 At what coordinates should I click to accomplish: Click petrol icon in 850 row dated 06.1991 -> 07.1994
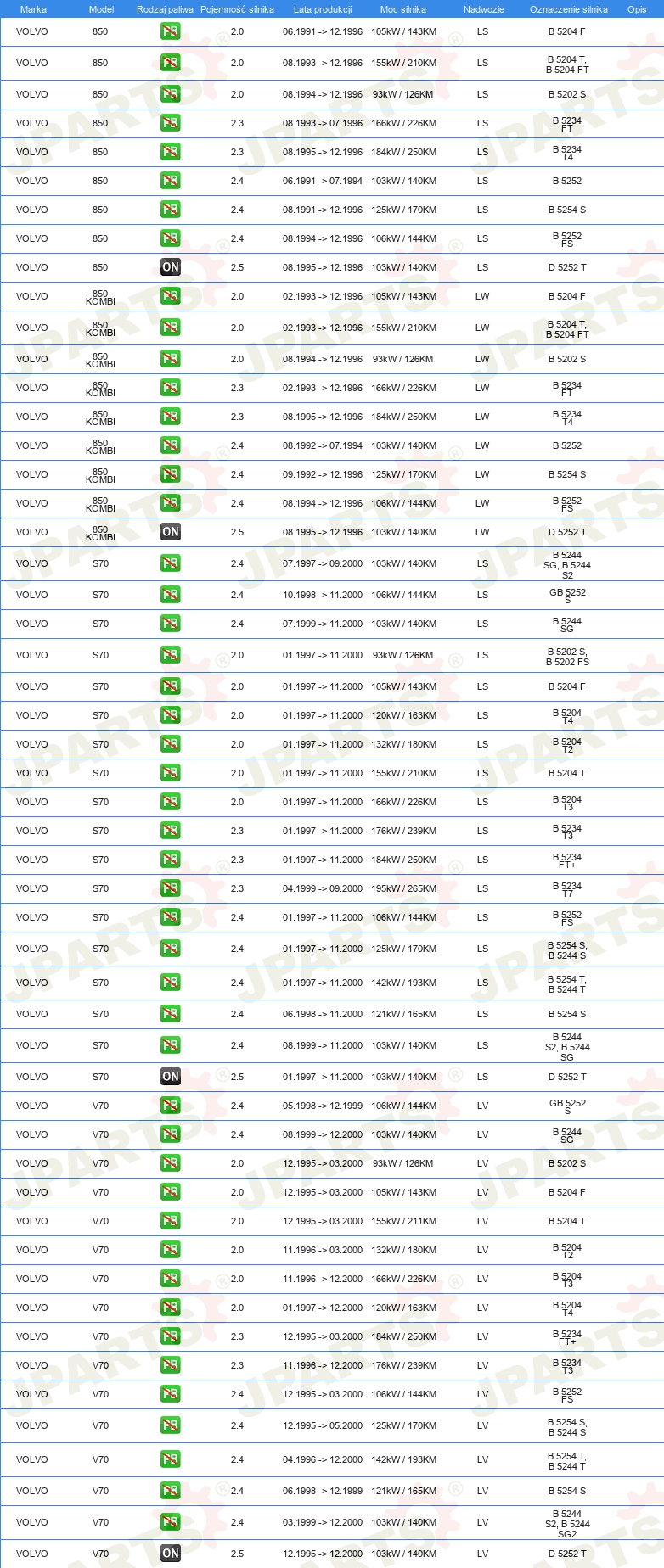coord(171,181)
